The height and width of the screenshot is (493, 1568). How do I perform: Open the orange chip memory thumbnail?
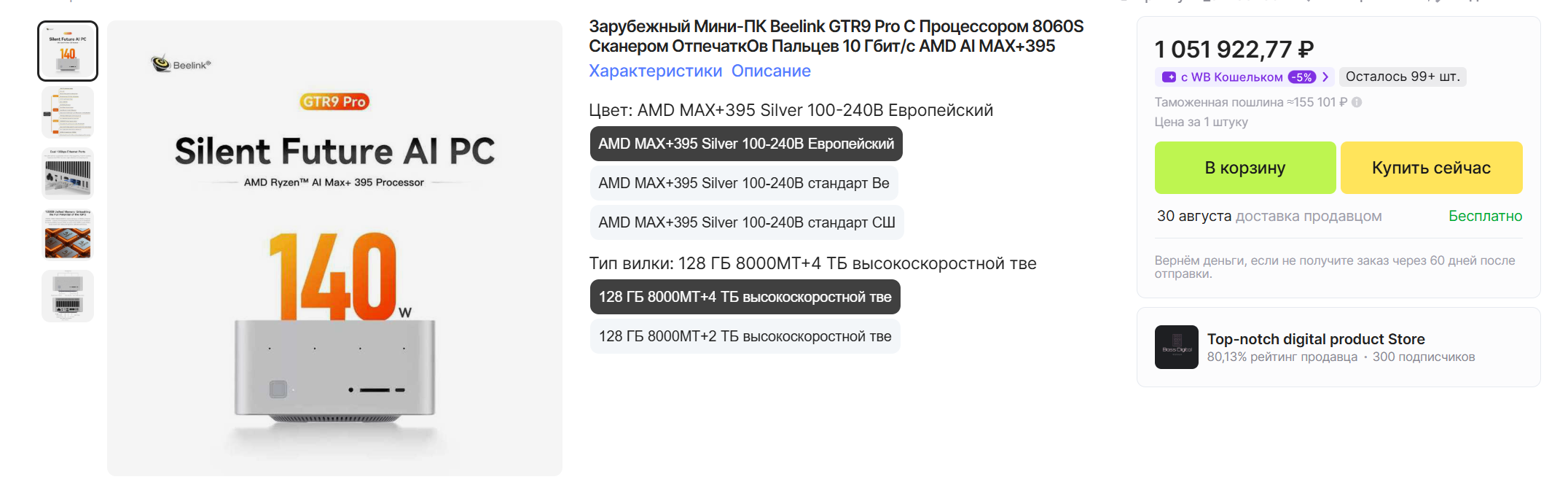(x=68, y=235)
